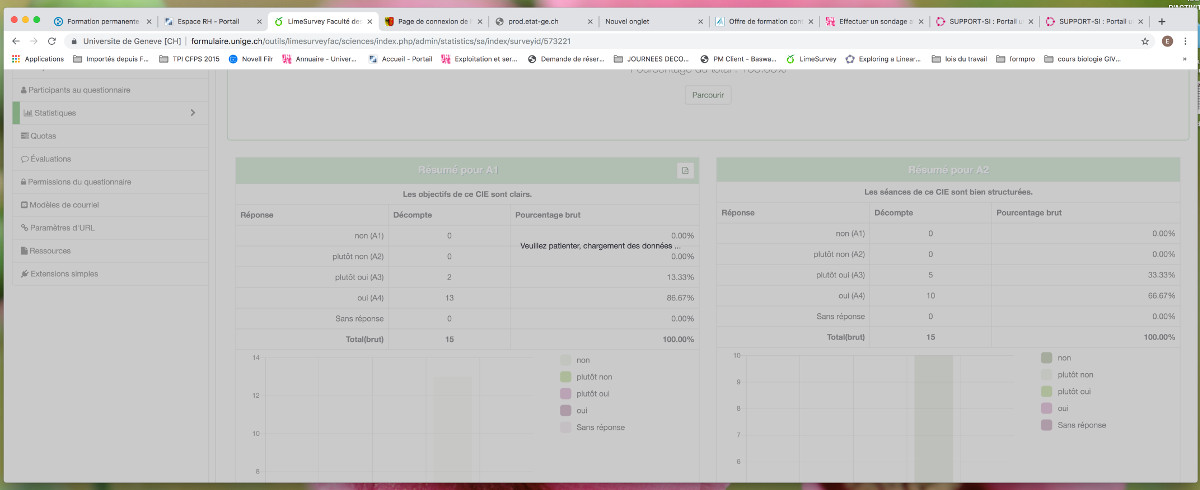The height and width of the screenshot is (490, 1200).
Task: Open the Applications grid in the bookmarks bar
Action: coord(37,59)
